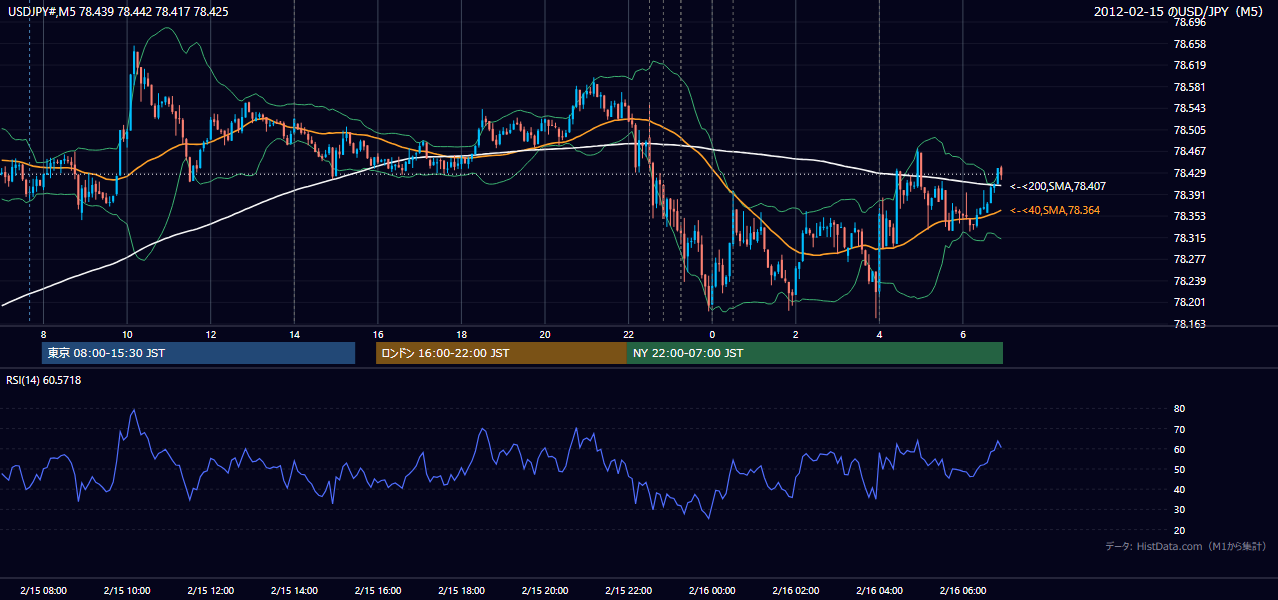
Task: Click the hour 22 tick label
Action: tap(628, 334)
